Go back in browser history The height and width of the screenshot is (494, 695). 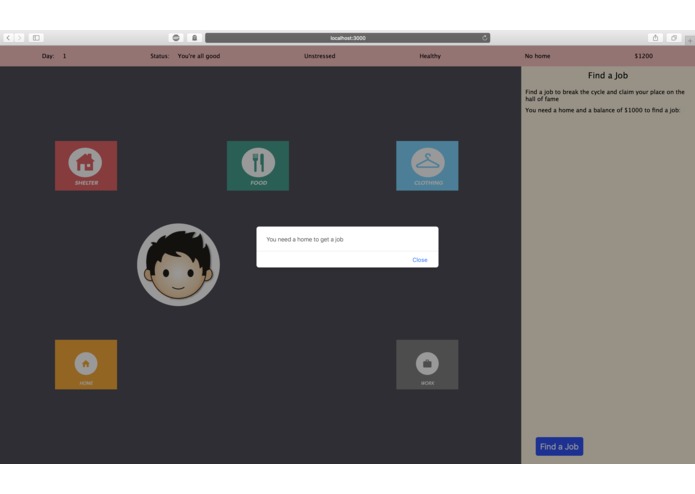pos(8,38)
